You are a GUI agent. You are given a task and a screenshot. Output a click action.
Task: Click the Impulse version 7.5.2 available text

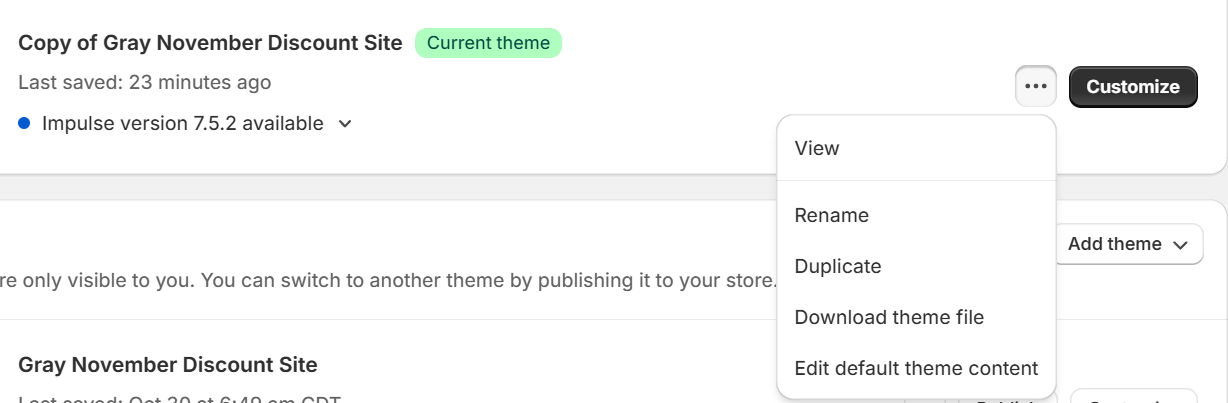pos(182,124)
